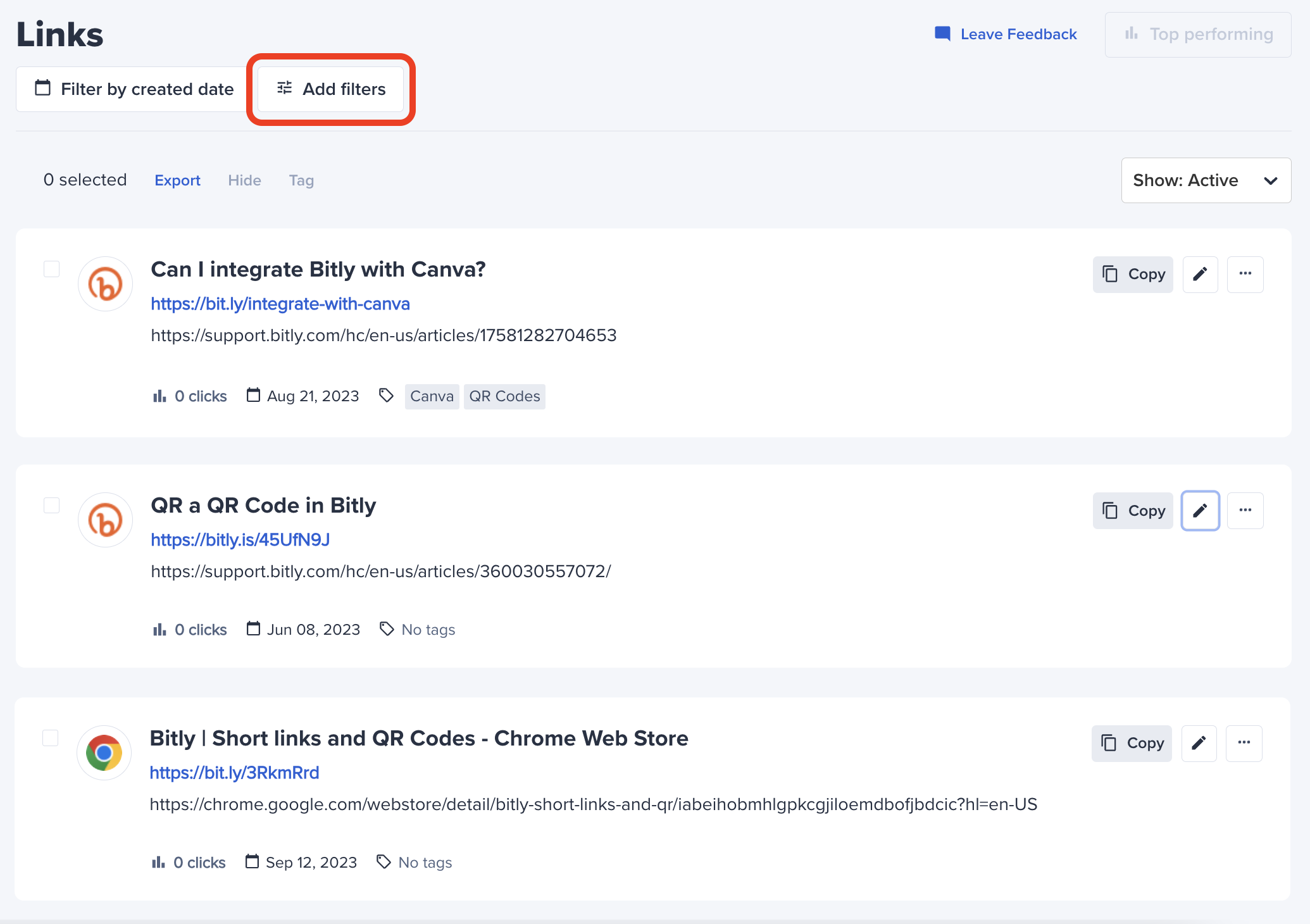Image resolution: width=1310 pixels, height=924 pixels.
Task: Click the Bitly logo on QR Code card
Action: click(x=105, y=520)
